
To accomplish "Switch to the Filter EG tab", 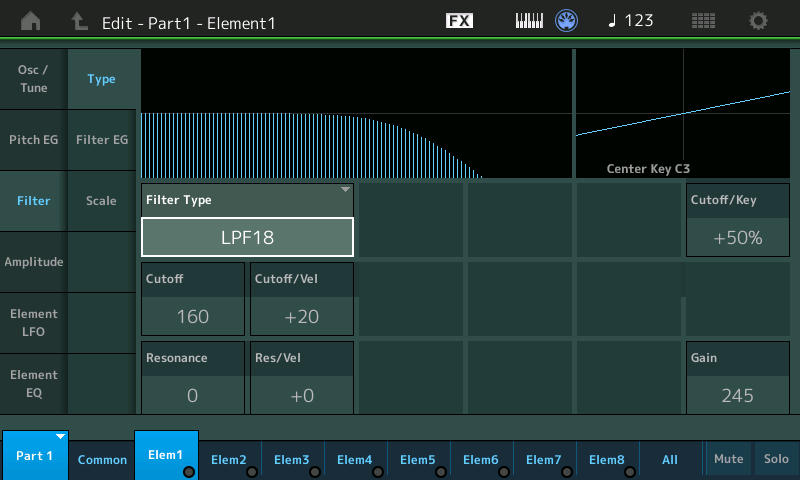I will tap(101, 140).
